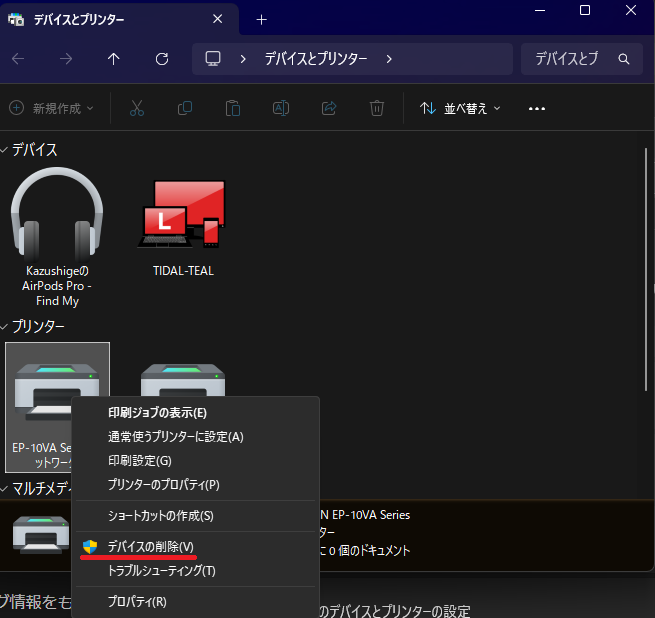Viewport: 655px width, 618px height.
Task: Click the デバイスとプリンター breadcrumb
Action: [316, 59]
